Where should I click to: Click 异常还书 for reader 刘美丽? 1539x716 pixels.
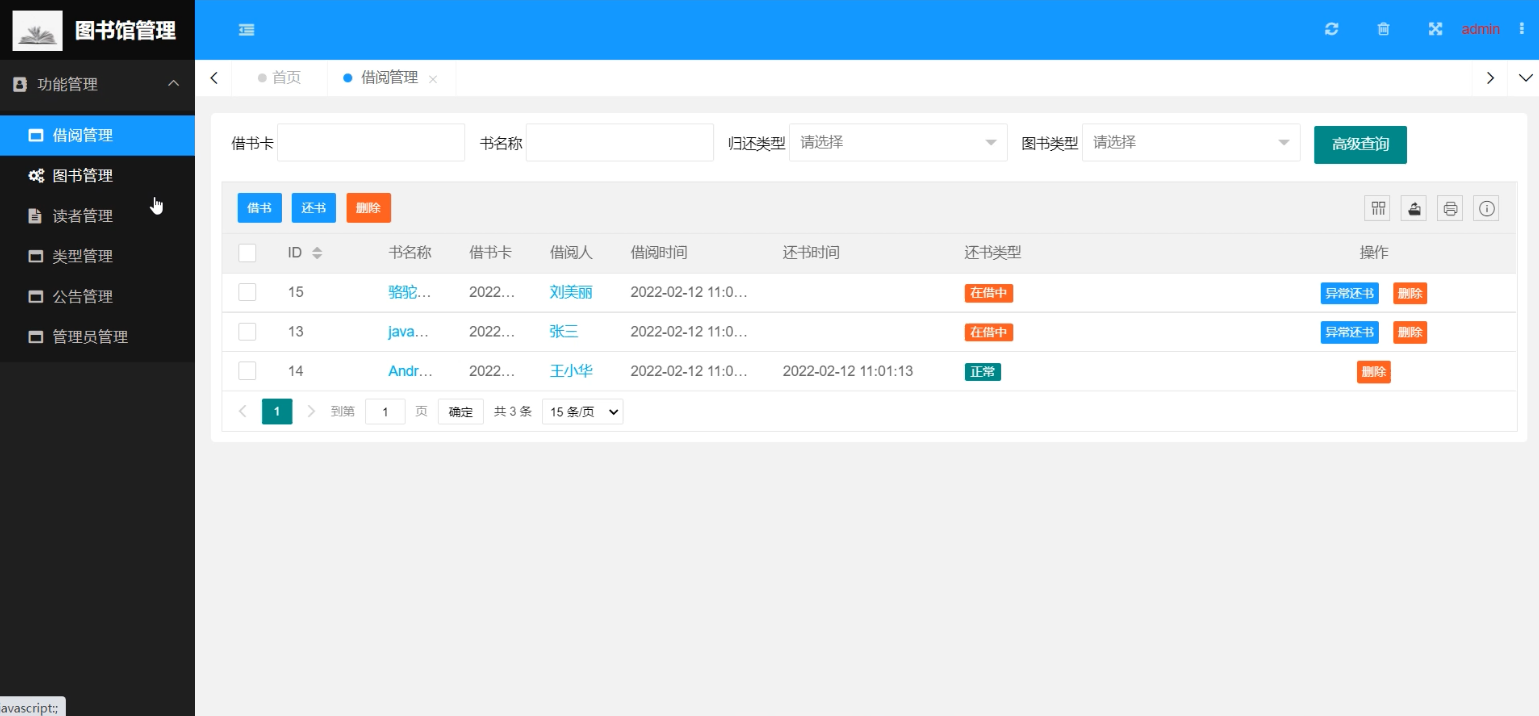1349,293
